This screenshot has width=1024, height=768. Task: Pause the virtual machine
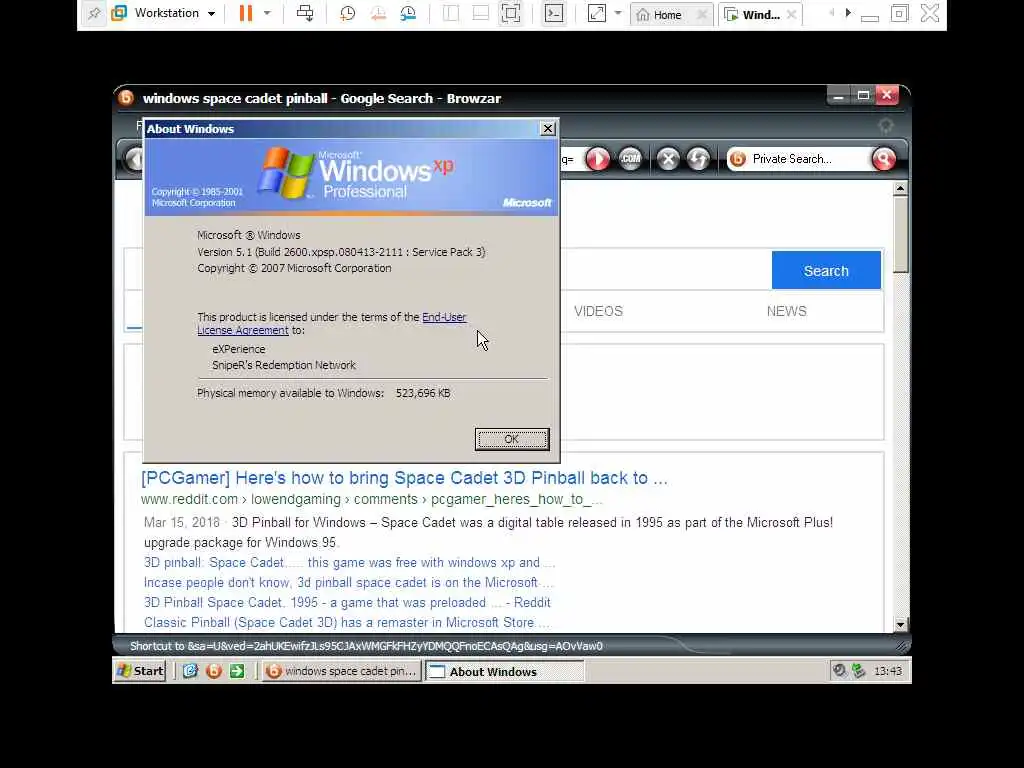coord(246,14)
